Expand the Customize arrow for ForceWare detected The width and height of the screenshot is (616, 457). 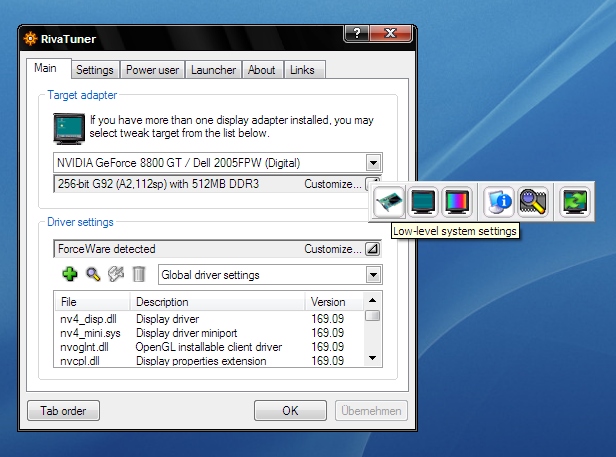coord(372,249)
